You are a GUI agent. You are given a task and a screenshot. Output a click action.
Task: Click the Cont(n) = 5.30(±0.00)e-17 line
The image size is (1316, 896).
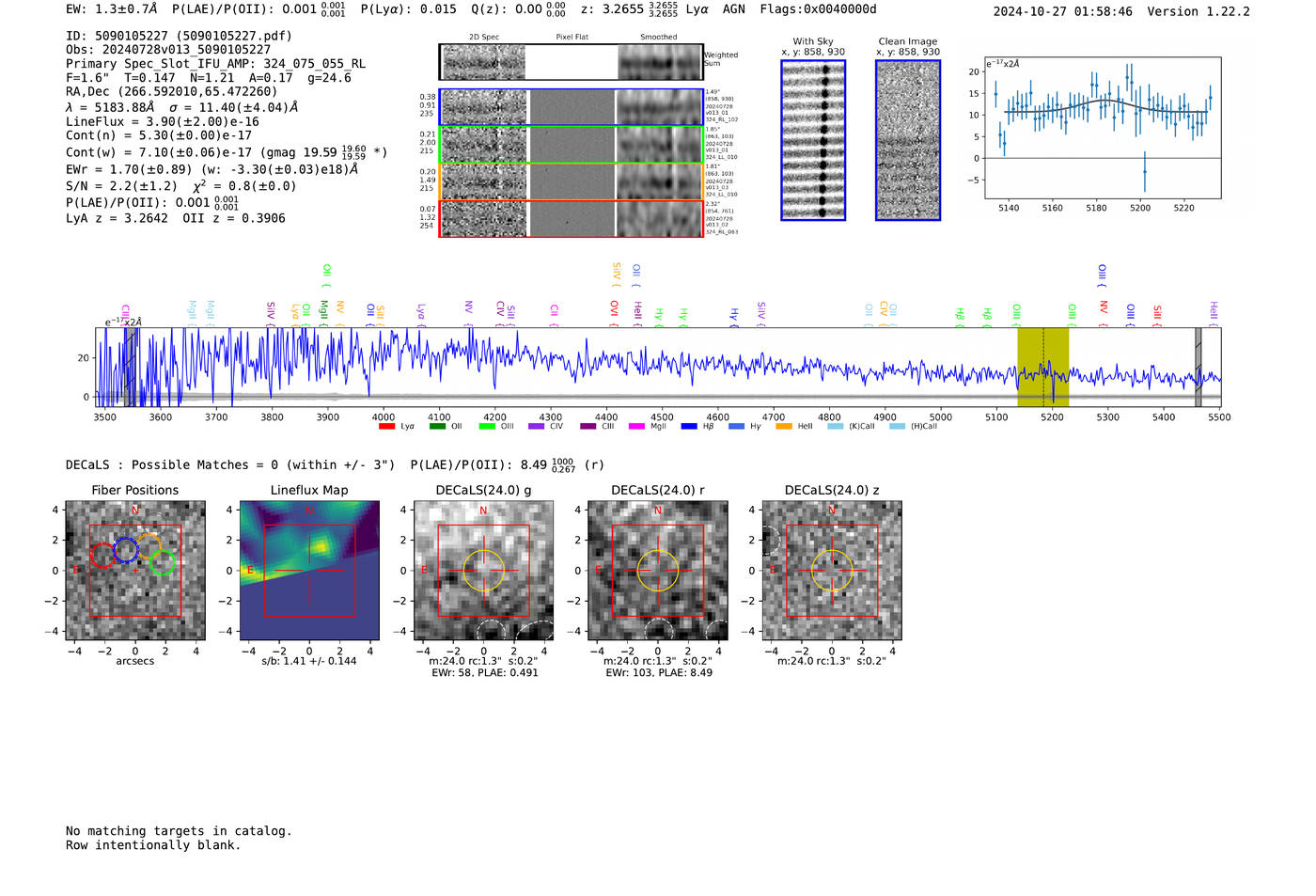pos(159,135)
